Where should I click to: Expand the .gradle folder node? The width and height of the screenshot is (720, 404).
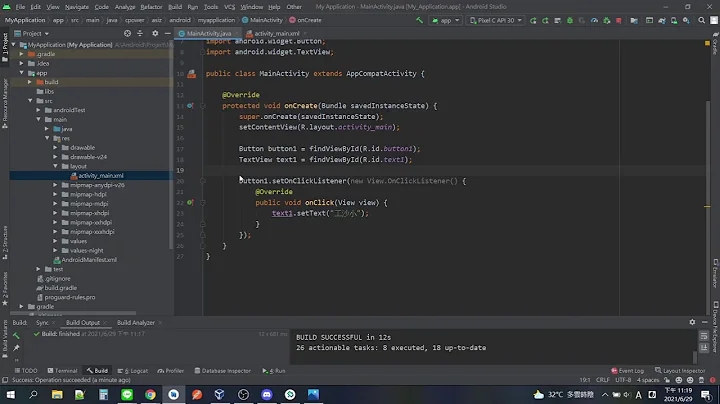click(21, 54)
